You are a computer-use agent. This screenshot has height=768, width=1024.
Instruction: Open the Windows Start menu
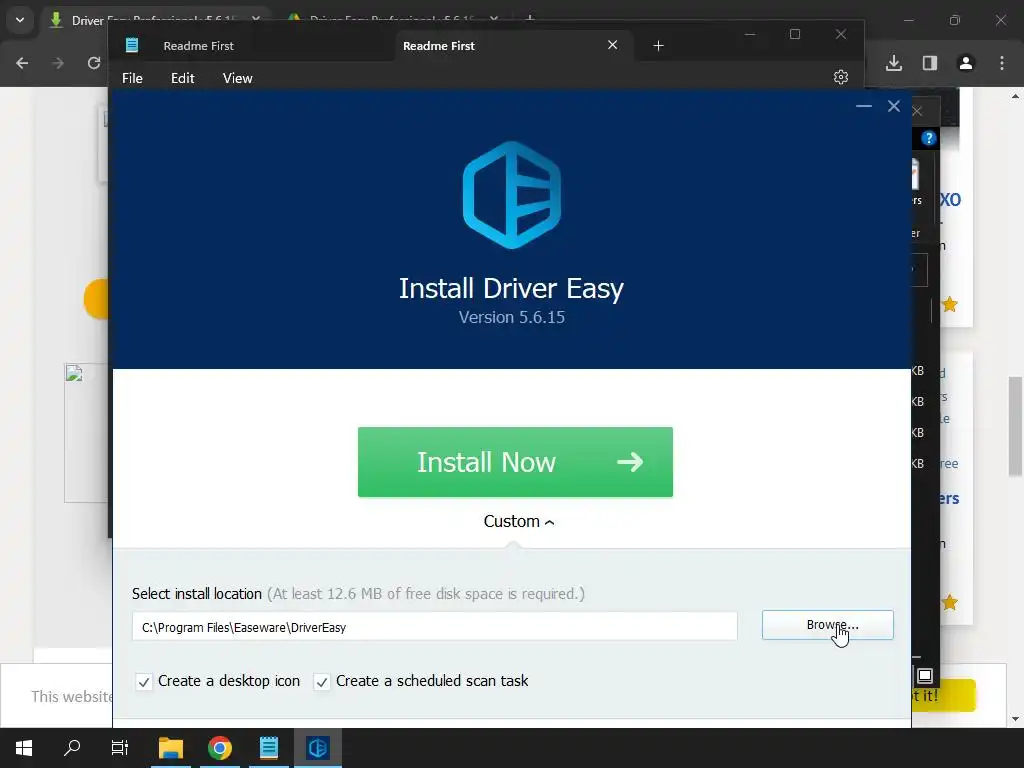click(x=24, y=748)
